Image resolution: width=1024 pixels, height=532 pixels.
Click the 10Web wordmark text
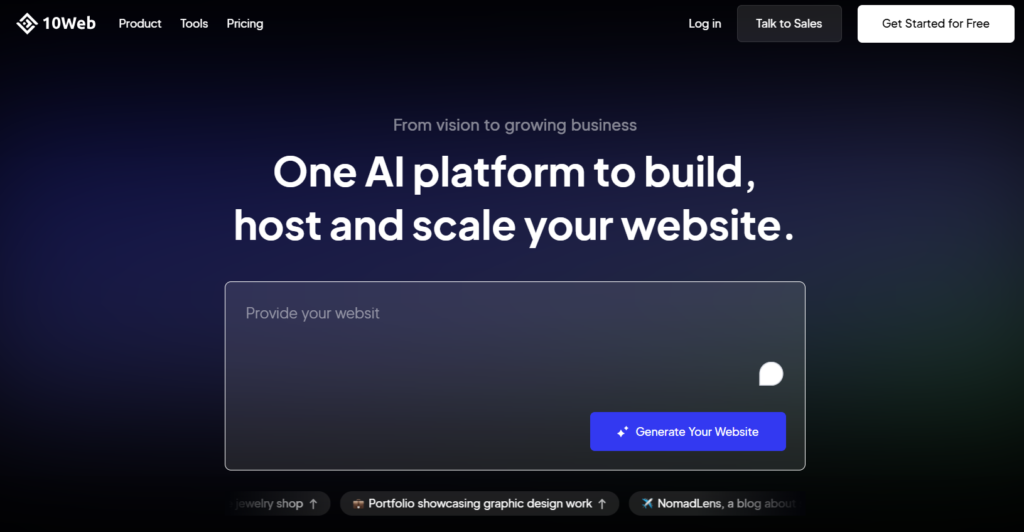pos(69,23)
